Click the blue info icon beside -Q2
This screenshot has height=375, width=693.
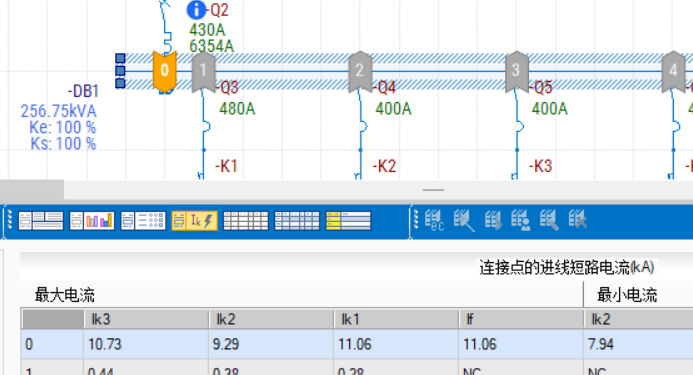point(196,10)
